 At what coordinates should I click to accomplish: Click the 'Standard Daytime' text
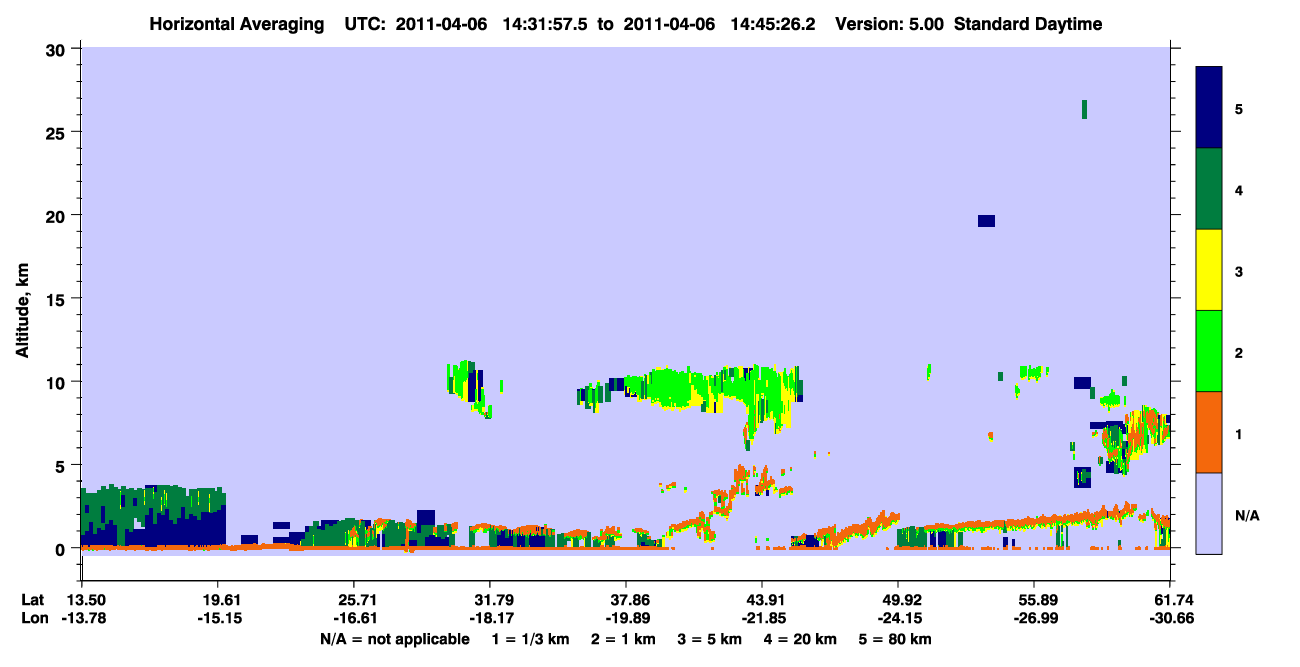tap(1028, 24)
